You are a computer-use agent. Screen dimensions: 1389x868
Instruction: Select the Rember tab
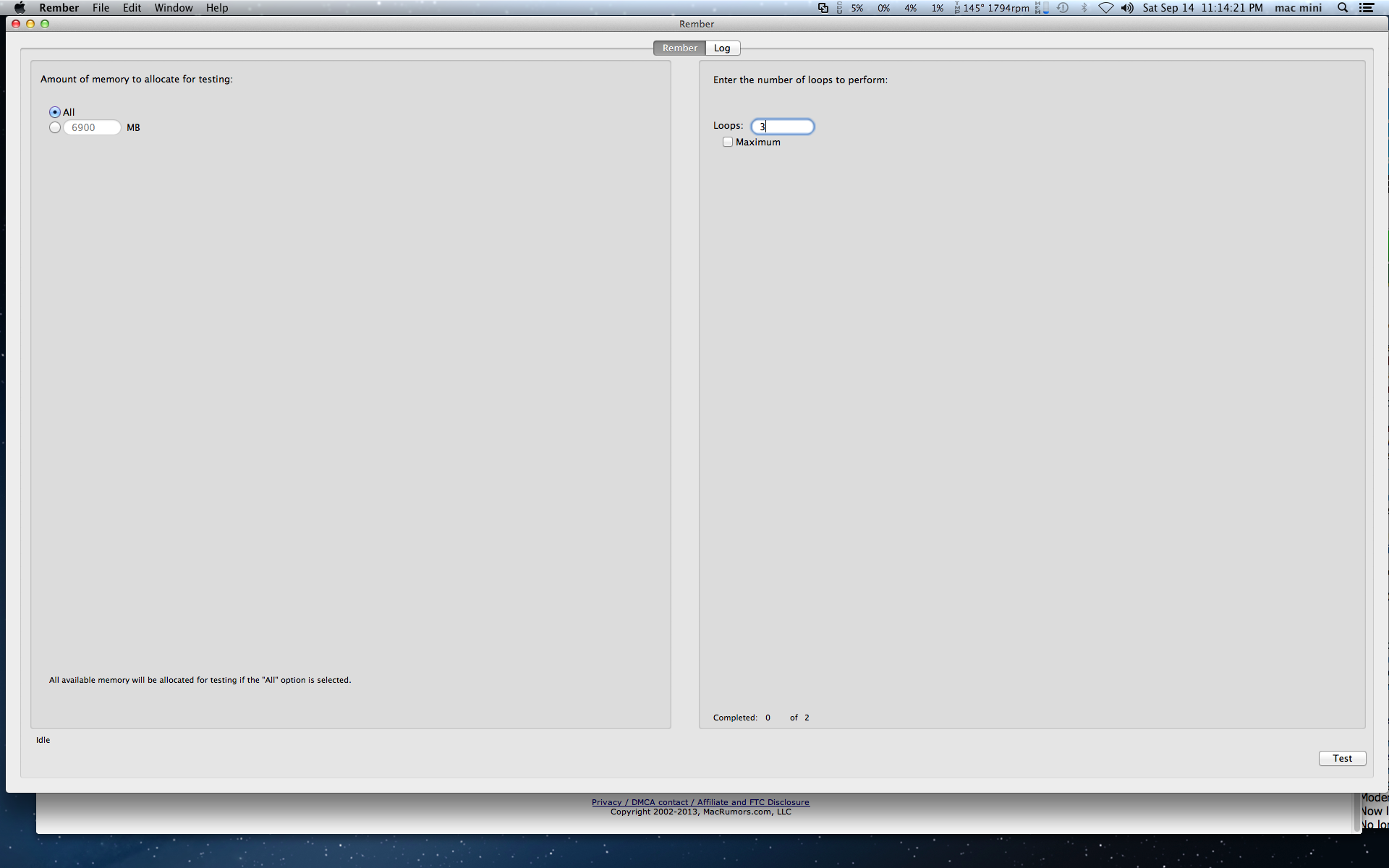pyautogui.click(x=679, y=48)
